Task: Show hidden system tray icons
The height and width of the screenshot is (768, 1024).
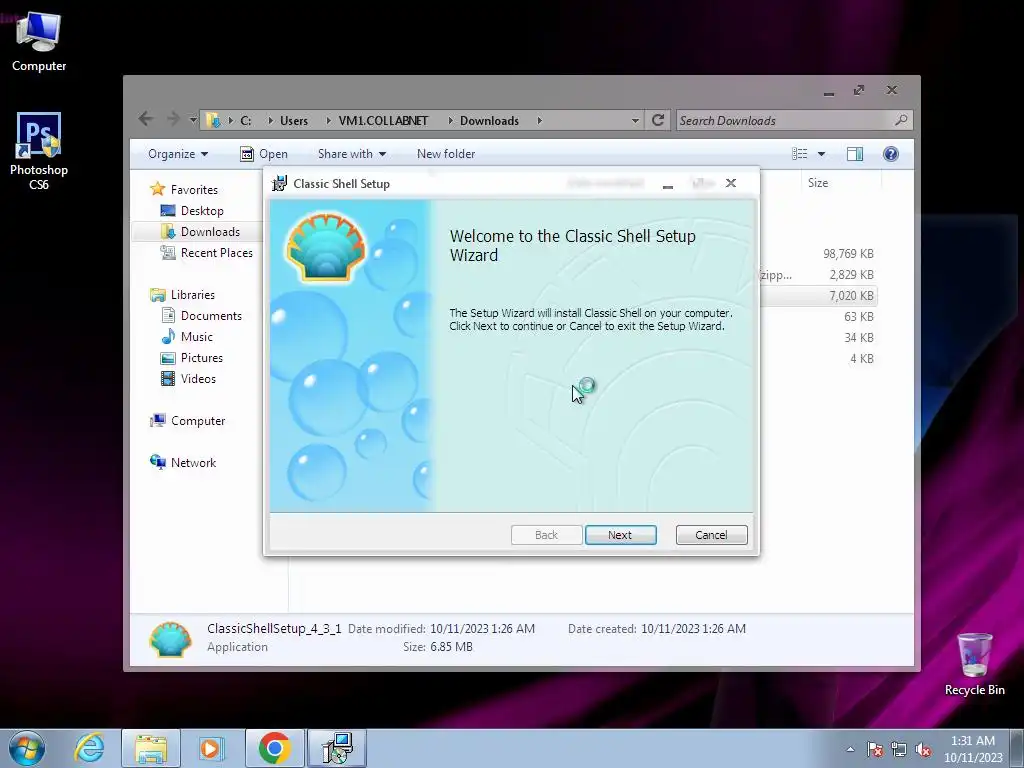Action: [x=850, y=749]
